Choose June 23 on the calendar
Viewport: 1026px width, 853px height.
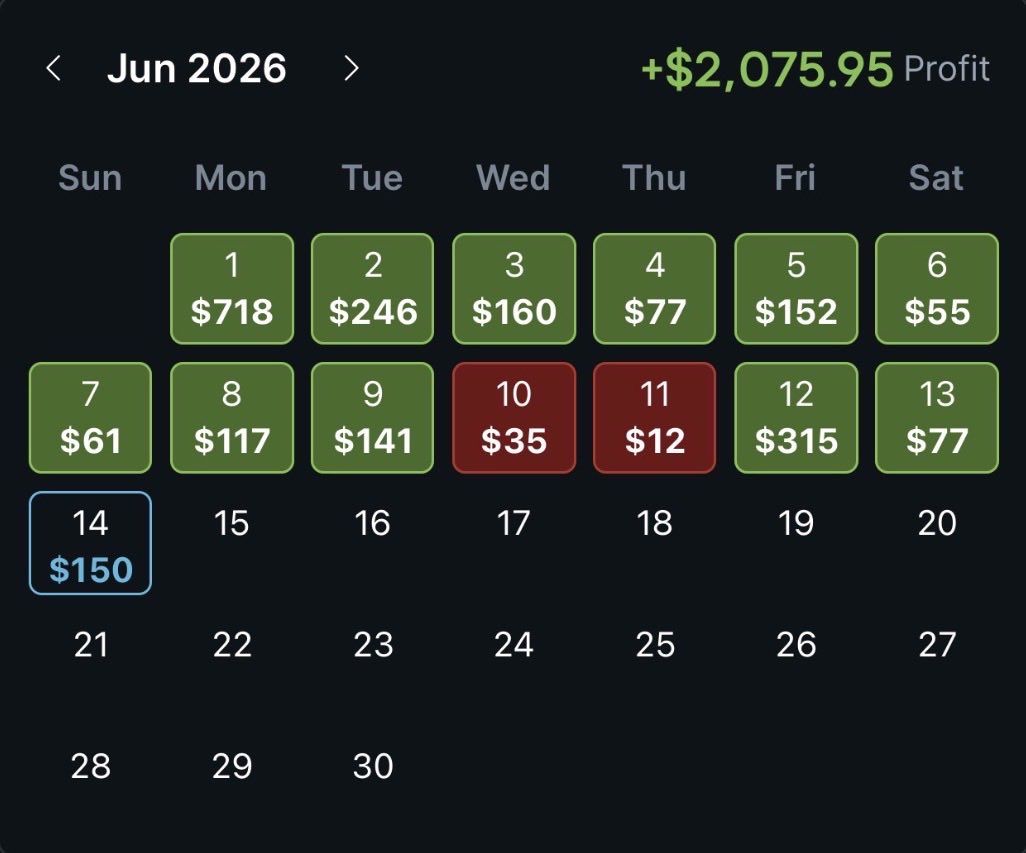tap(373, 645)
